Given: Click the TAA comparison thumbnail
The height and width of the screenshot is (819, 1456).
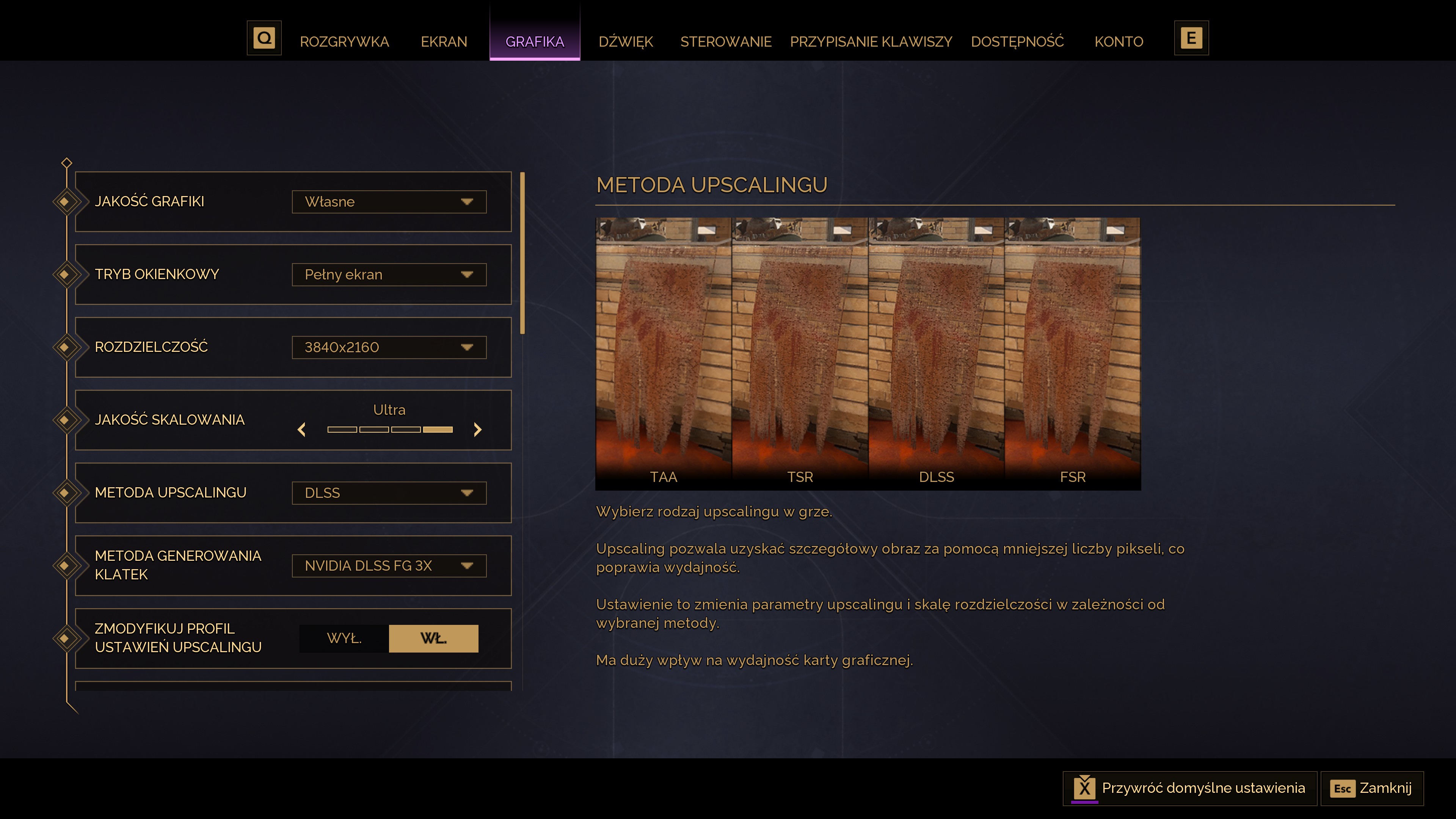Looking at the screenshot, I should click(x=664, y=353).
